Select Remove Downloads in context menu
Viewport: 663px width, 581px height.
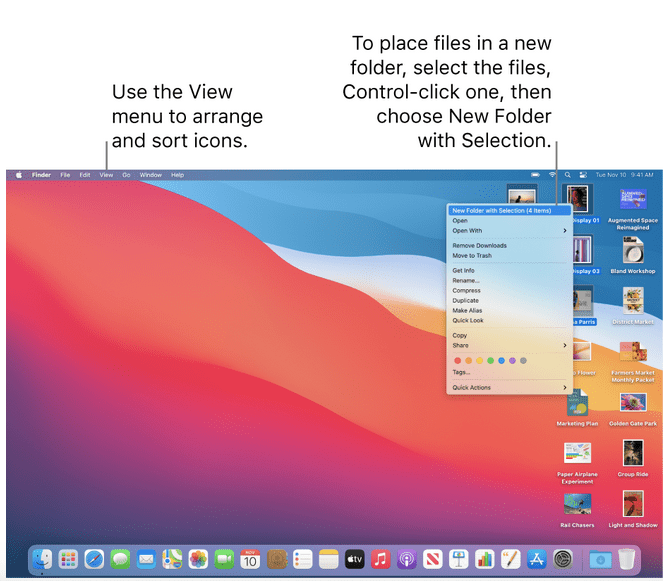tap(510, 245)
